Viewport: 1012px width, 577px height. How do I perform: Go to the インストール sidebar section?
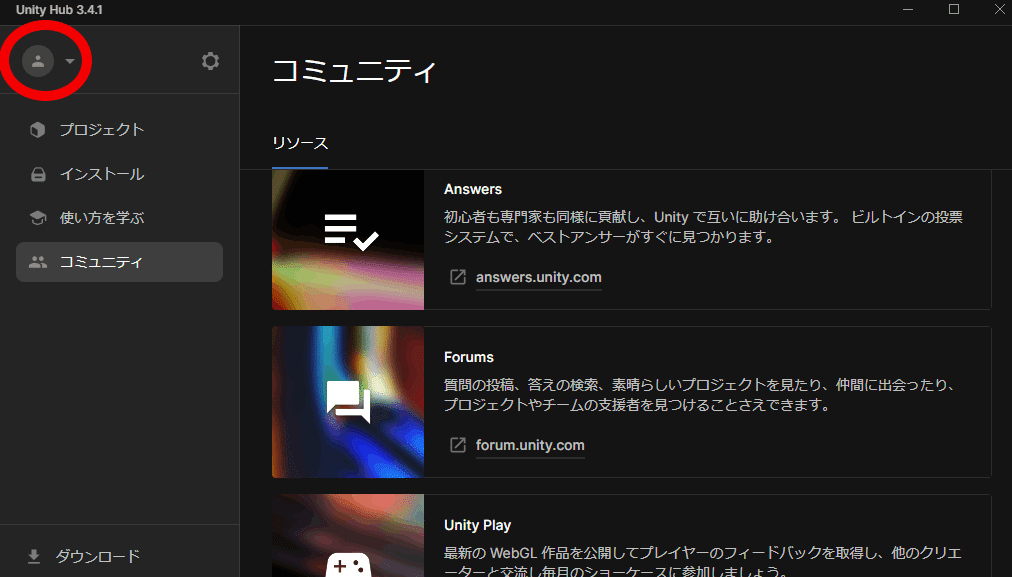click(x=119, y=174)
